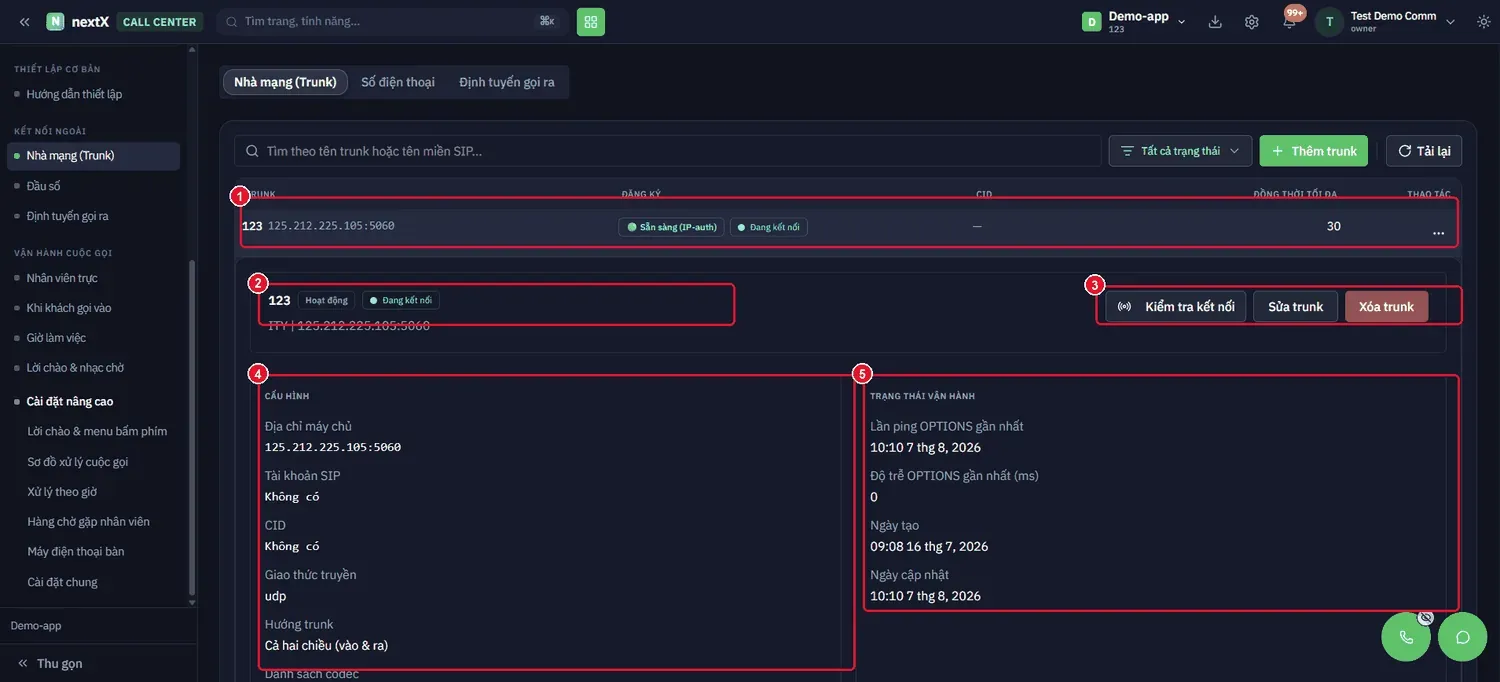Click the sidebar vertical scrollbar
This screenshot has height=682, width=1500.
192,430
